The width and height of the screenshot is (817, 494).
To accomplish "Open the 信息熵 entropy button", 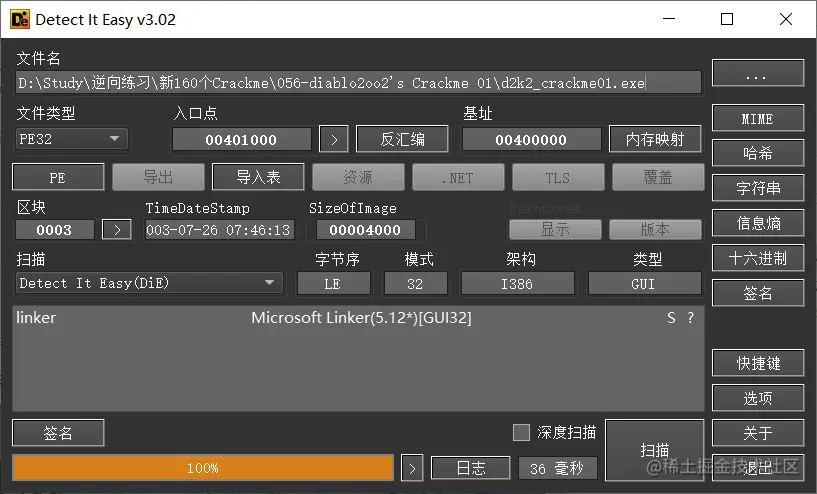I will click(758, 223).
